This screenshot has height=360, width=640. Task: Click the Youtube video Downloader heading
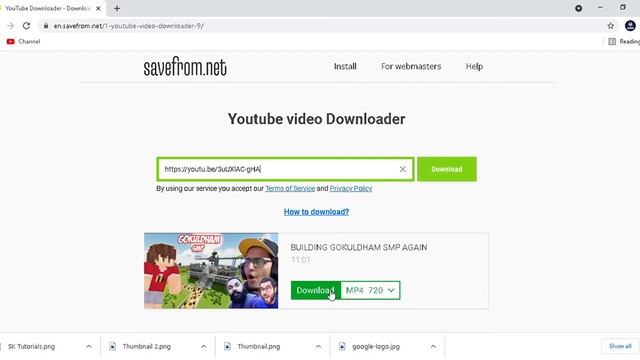316,119
